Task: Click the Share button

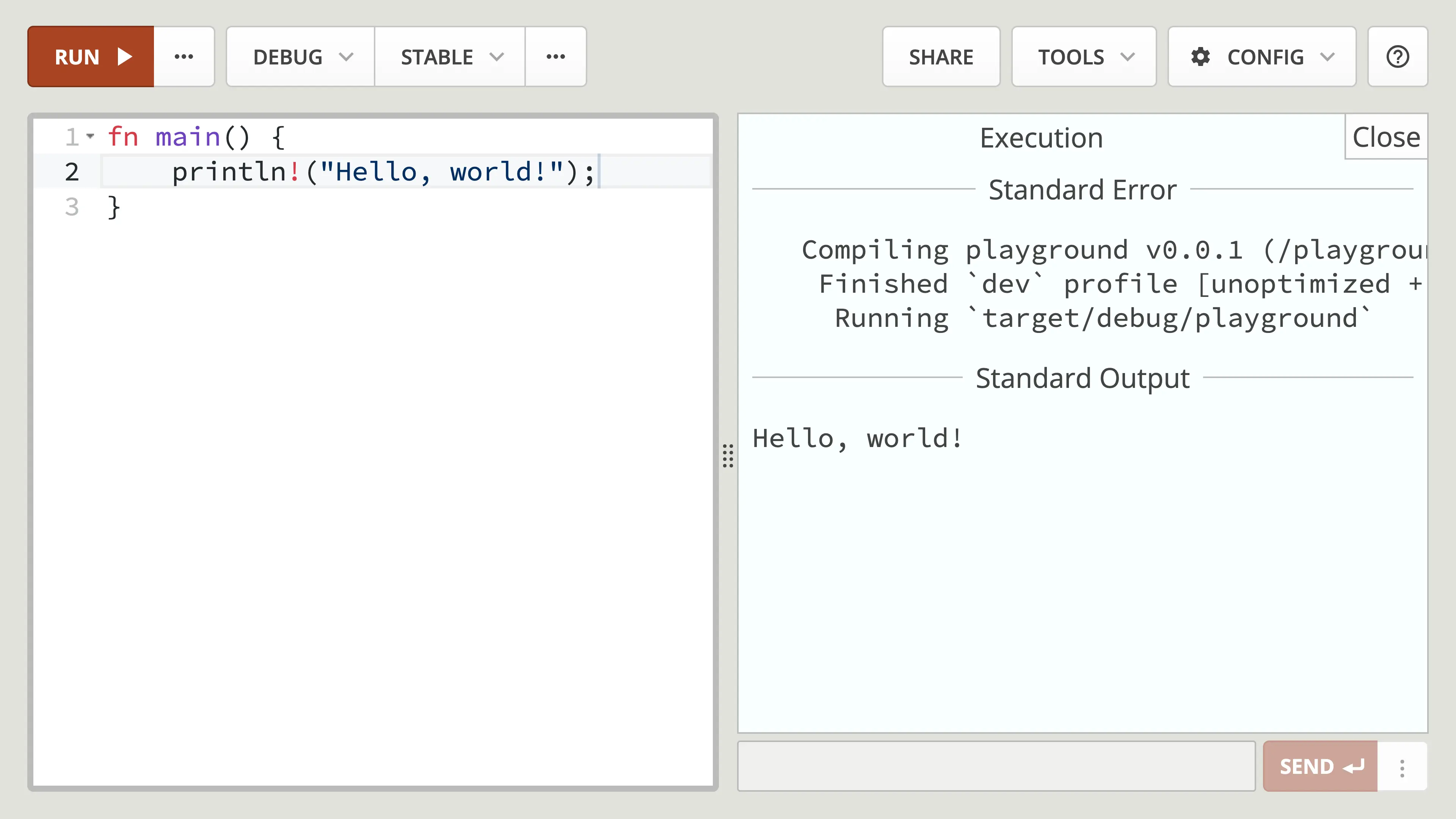Action: click(x=941, y=56)
